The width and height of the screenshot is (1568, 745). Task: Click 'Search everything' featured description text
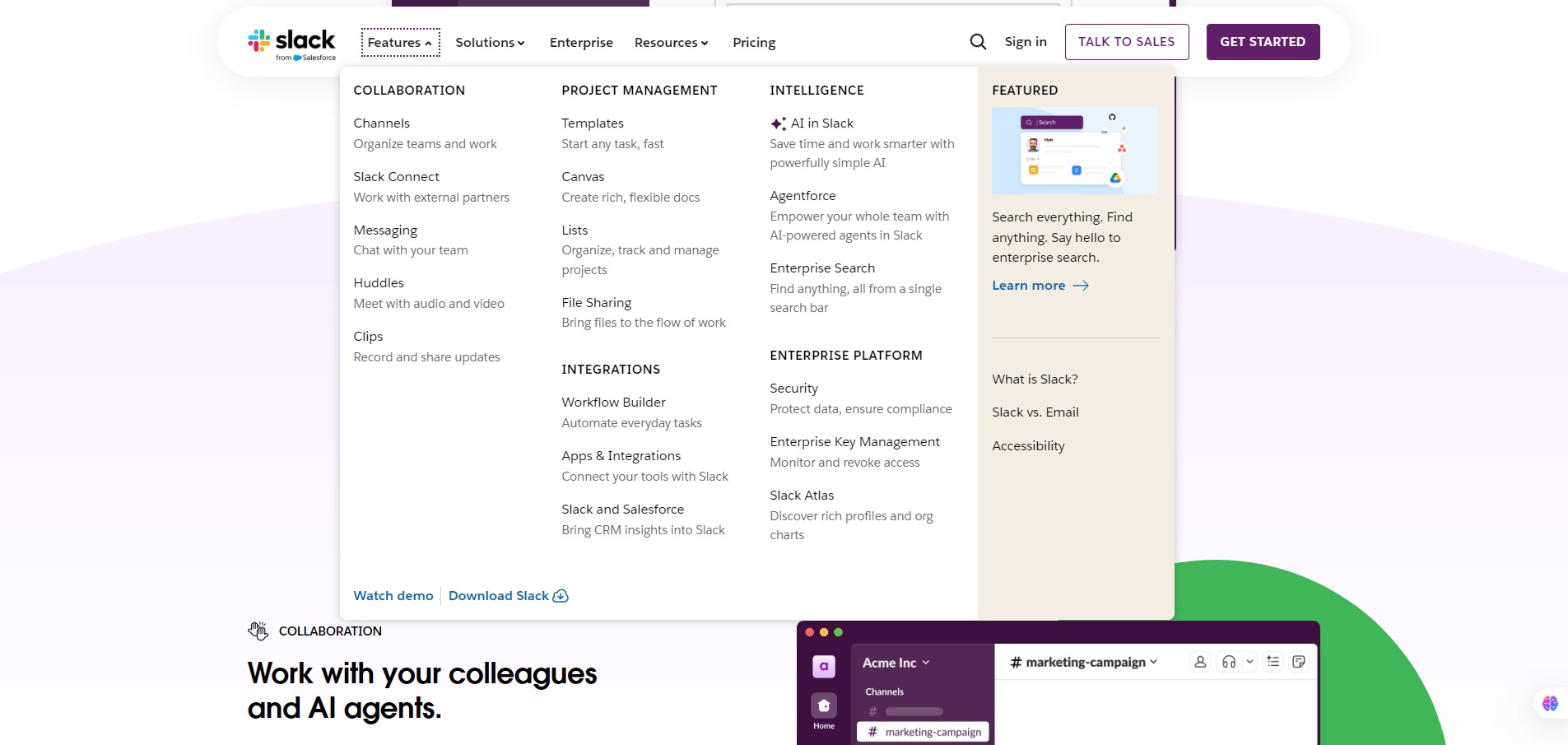(x=1062, y=237)
